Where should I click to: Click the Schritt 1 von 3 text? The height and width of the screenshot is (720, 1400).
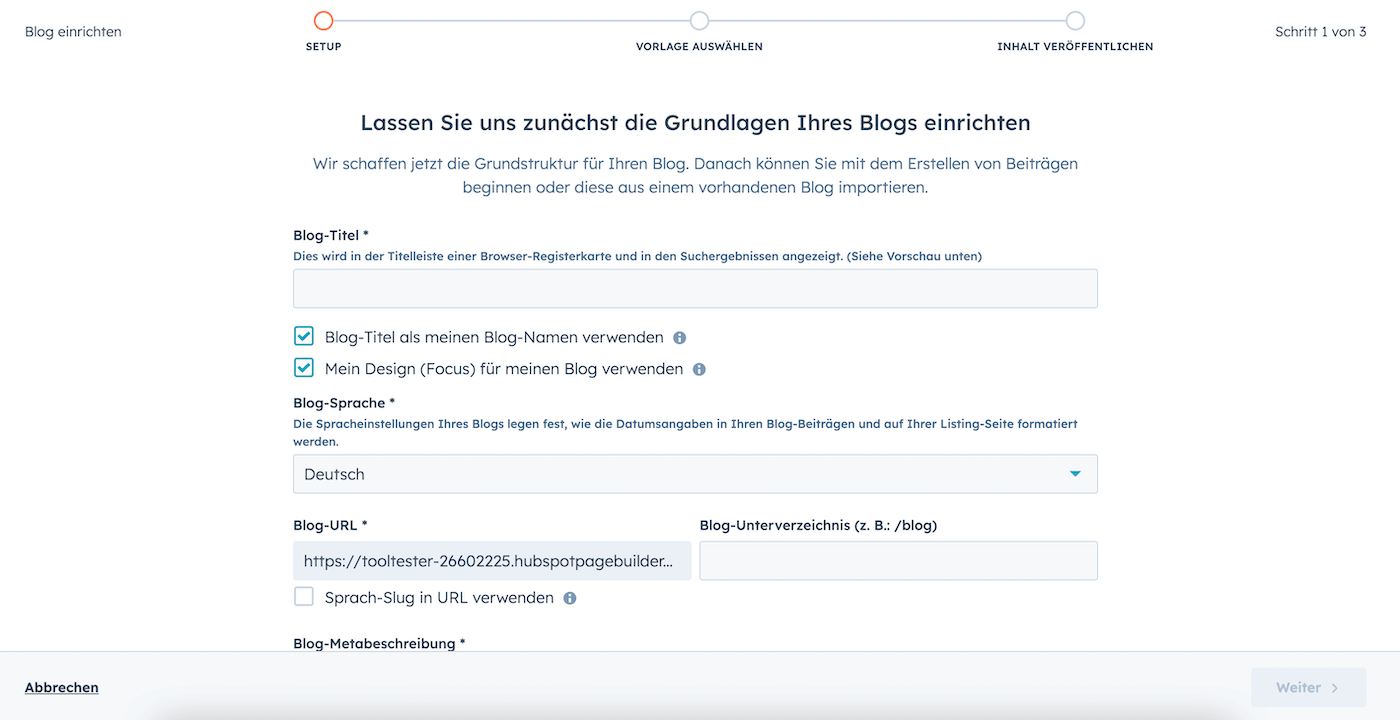coord(1320,32)
